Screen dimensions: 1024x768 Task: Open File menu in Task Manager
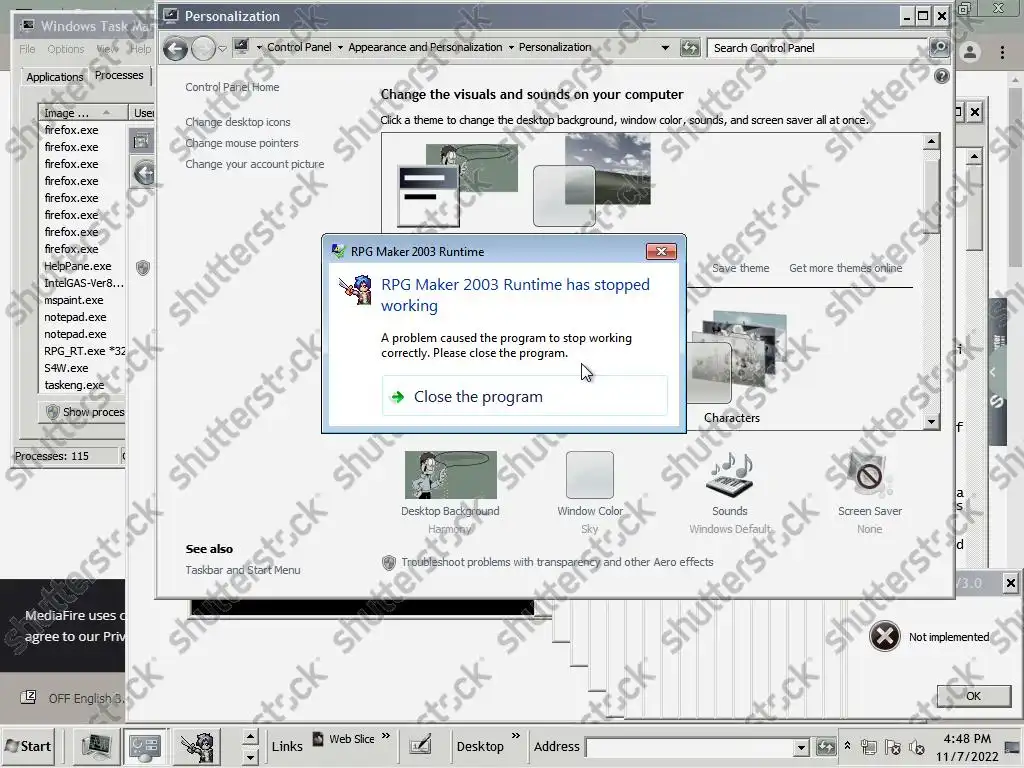[x=27, y=49]
